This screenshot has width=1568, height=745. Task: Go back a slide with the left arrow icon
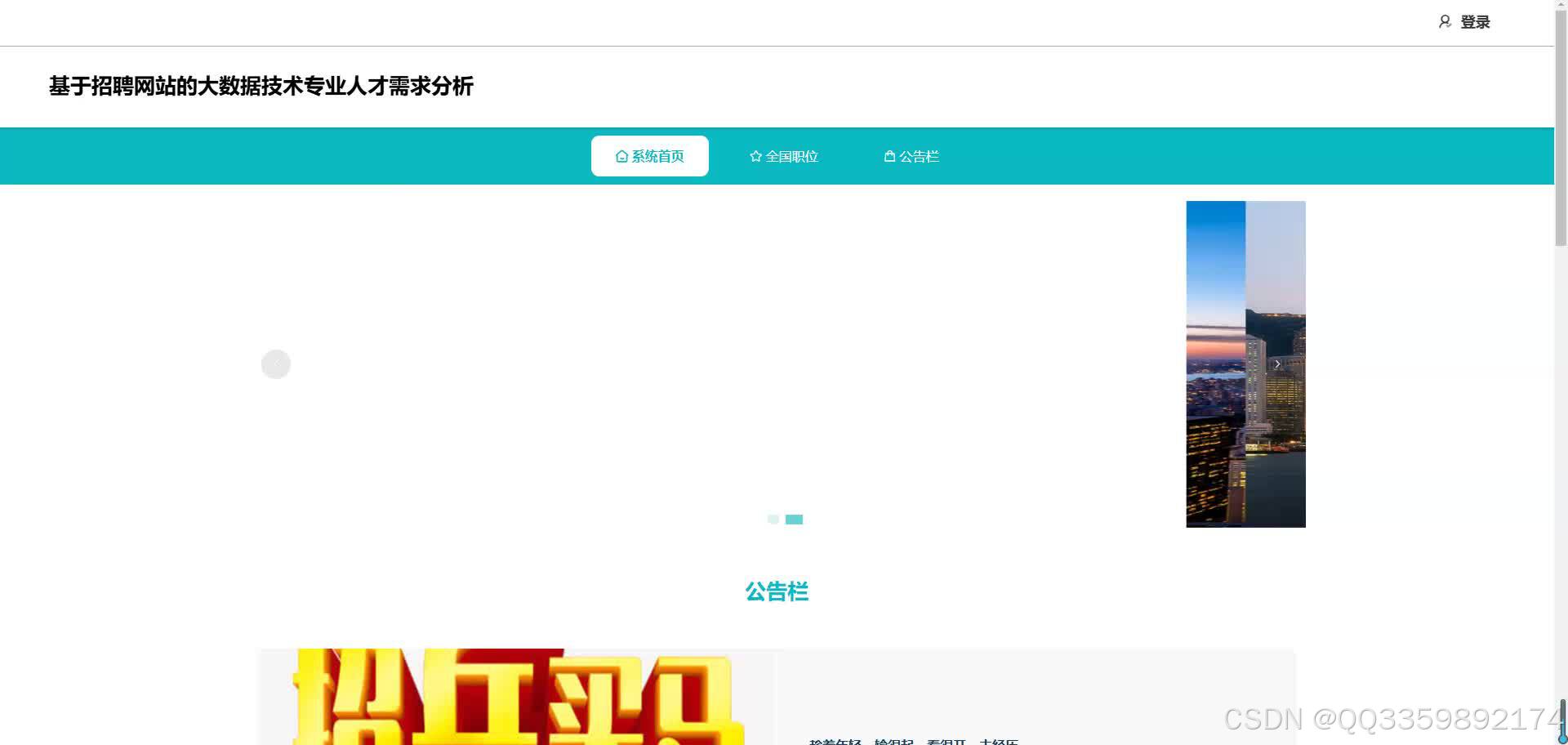coord(276,364)
